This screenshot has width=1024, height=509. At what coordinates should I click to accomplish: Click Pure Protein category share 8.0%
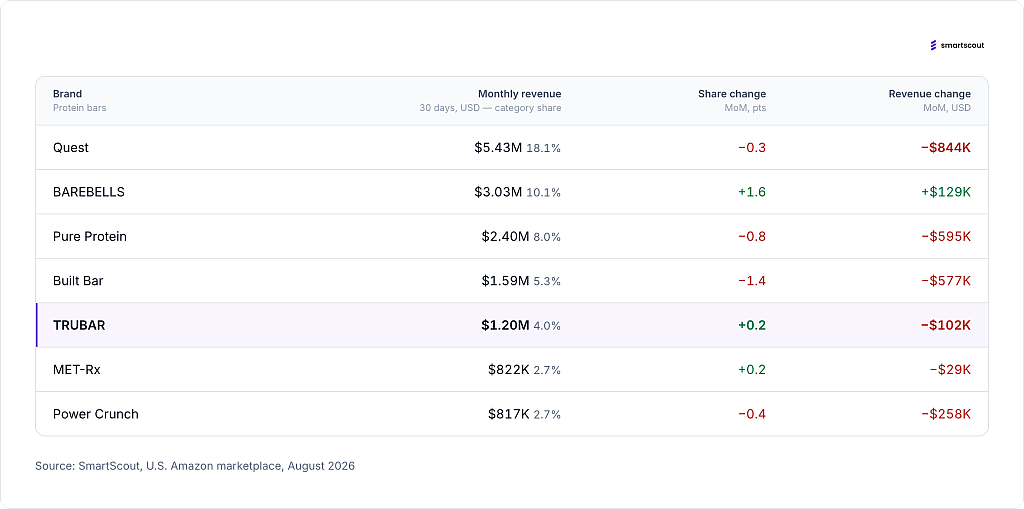[x=547, y=237]
